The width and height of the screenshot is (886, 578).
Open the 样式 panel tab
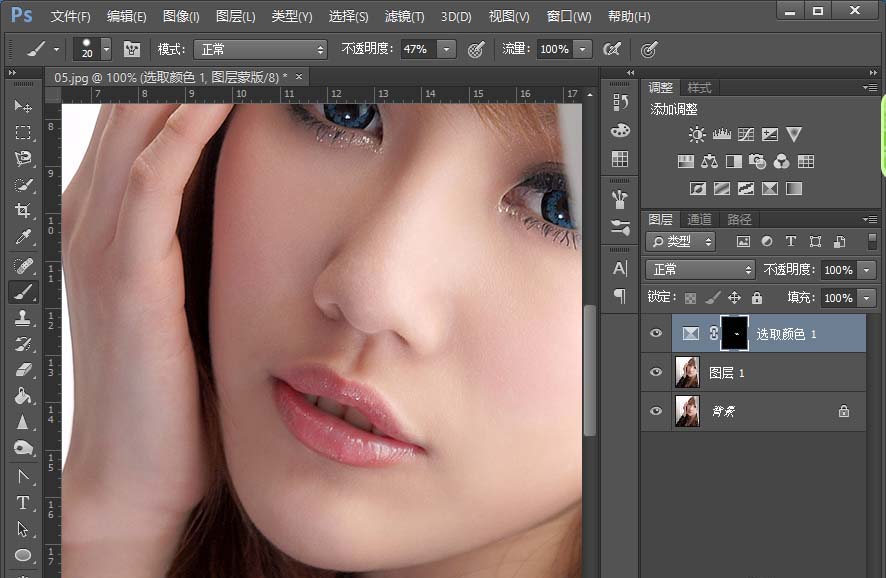pyautogui.click(x=700, y=88)
